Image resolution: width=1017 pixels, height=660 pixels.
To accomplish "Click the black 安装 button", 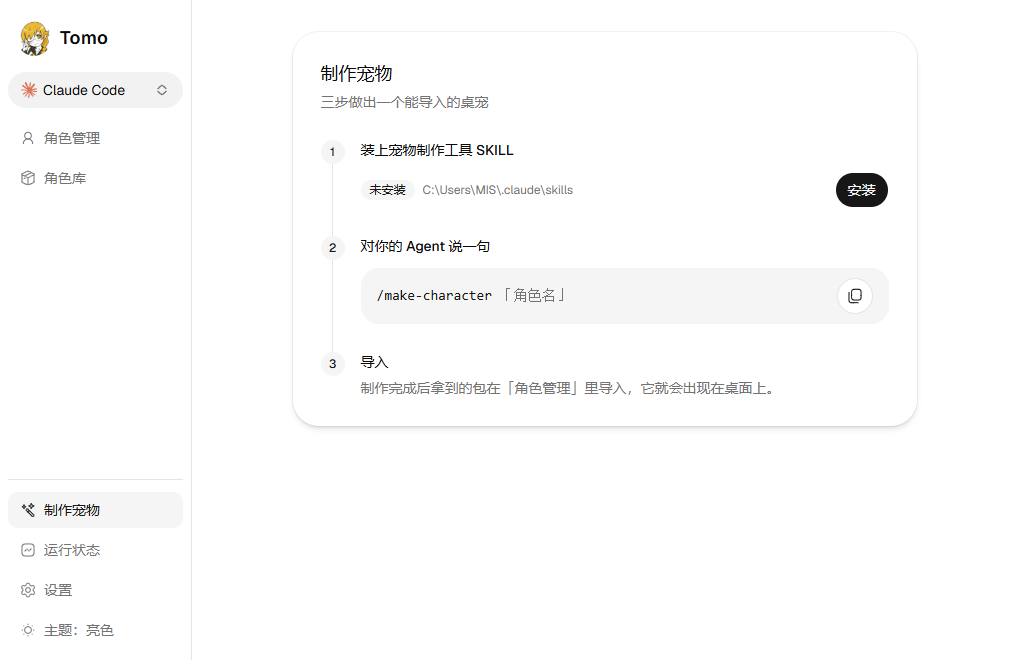I will [x=861, y=190].
